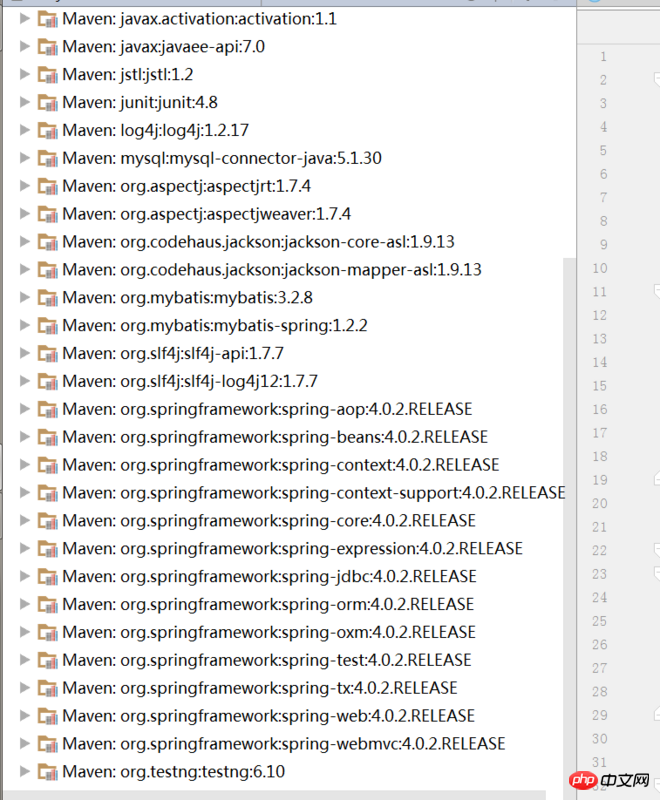This screenshot has height=800, width=660.
Task: Expand the aspectjweaver:1.7.4 library node
Action: 24,214
